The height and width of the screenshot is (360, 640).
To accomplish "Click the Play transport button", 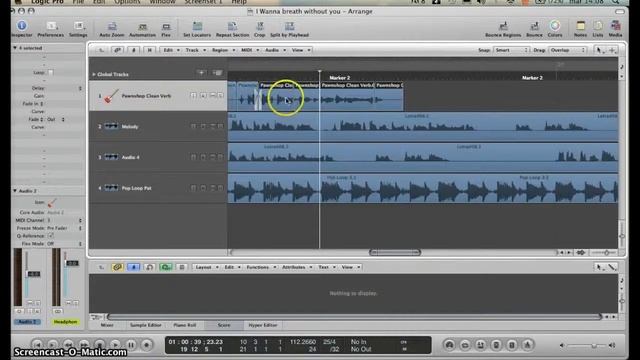I will coord(116,345).
